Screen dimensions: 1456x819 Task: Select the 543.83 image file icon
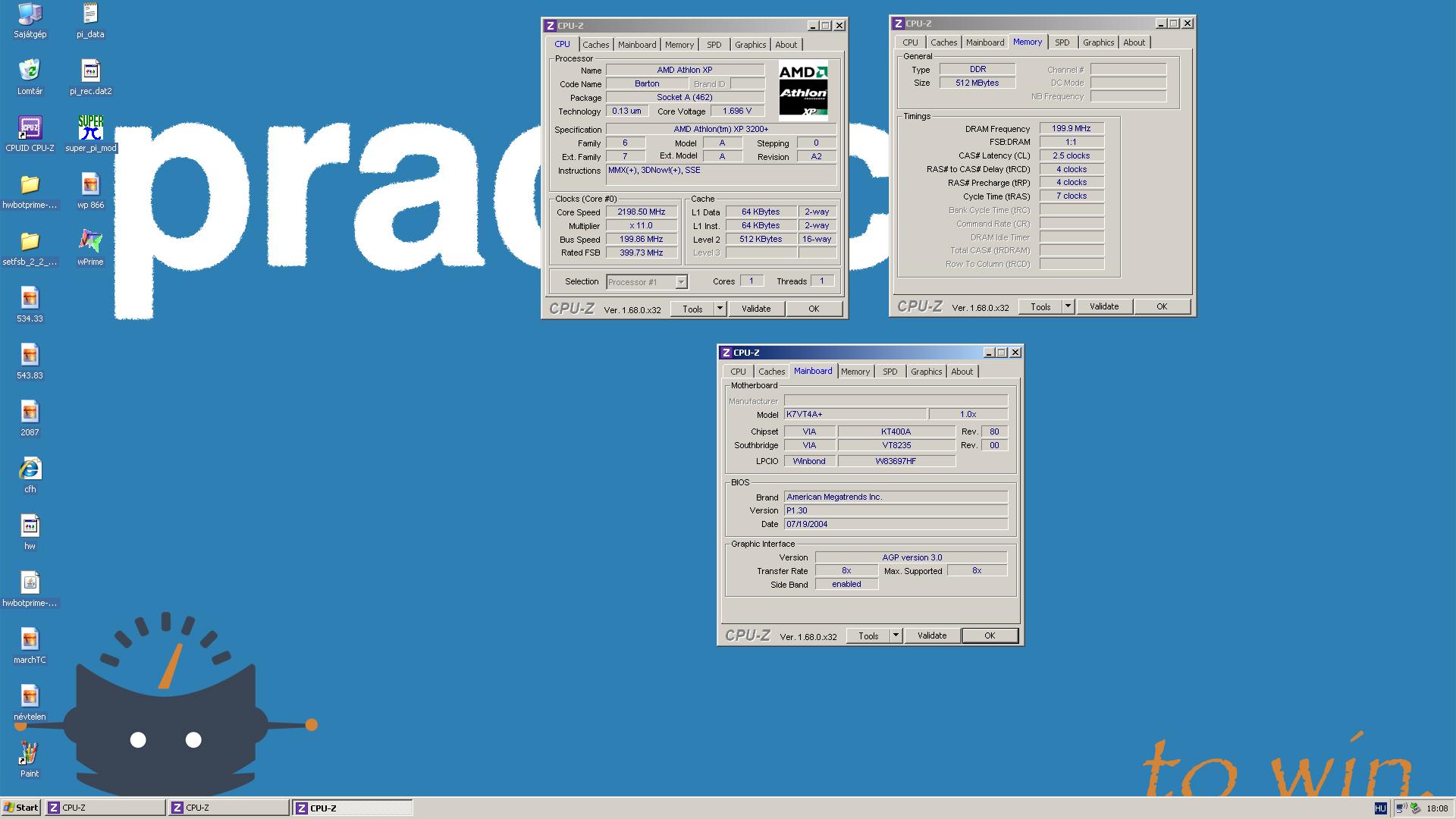[x=30, y=362]
